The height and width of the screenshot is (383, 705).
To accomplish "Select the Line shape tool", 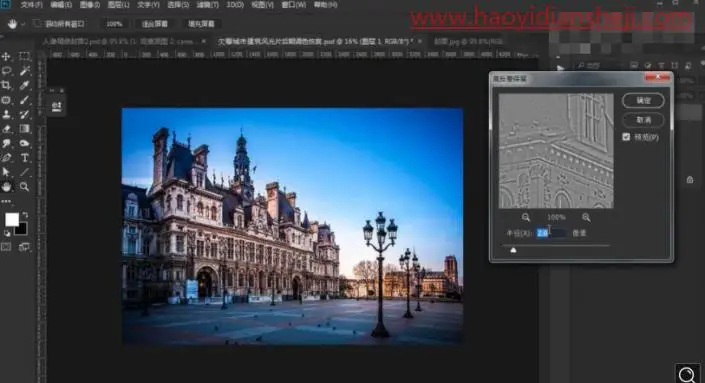I will 24,172.
